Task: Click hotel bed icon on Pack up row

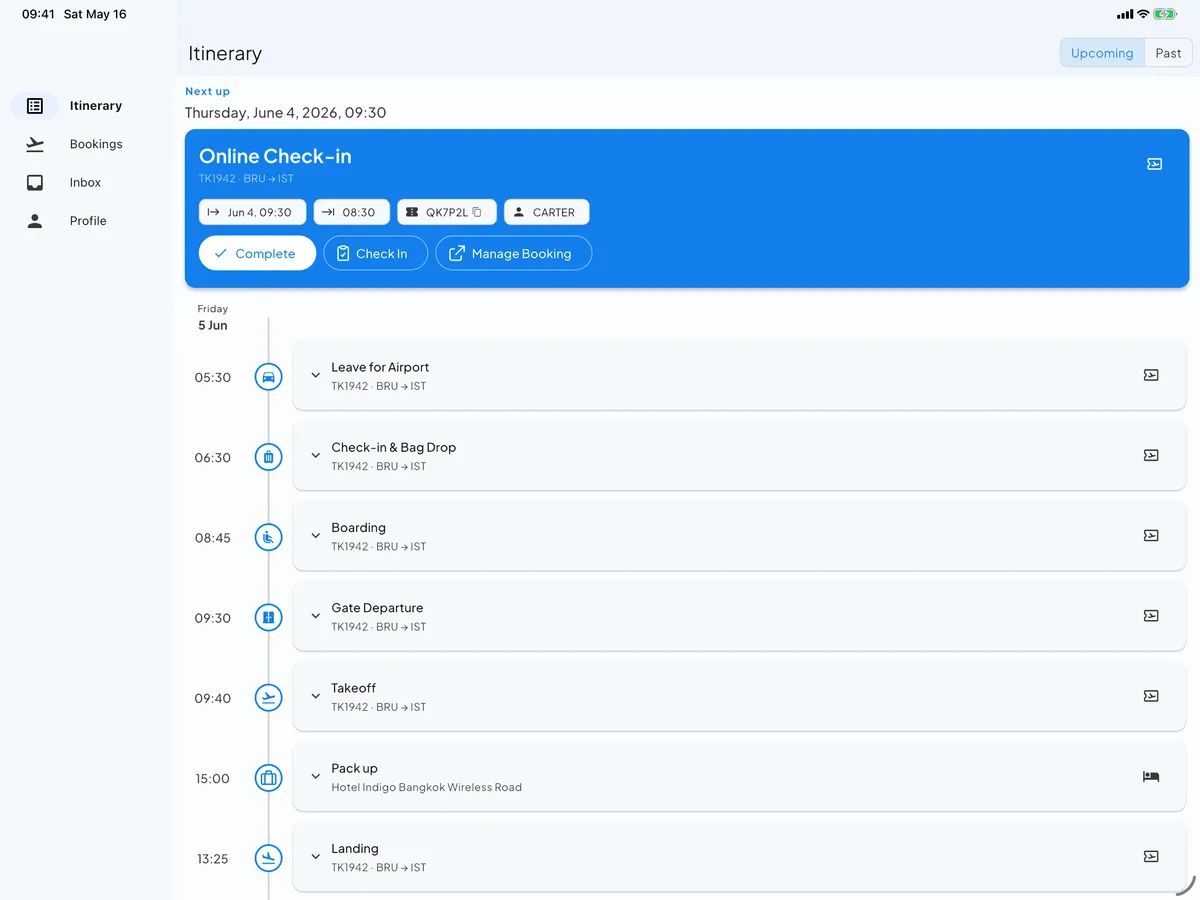Action: [x=1151, y=776]
